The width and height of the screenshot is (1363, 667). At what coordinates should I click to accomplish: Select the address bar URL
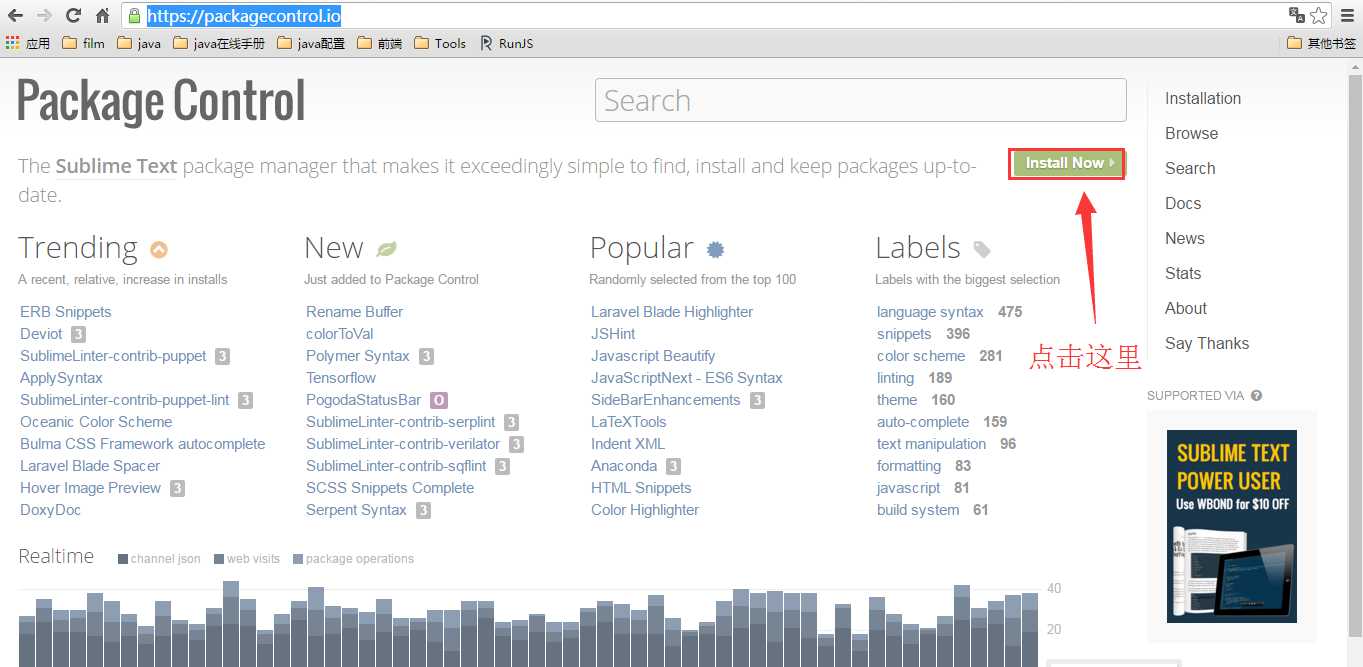click(244, 15)
